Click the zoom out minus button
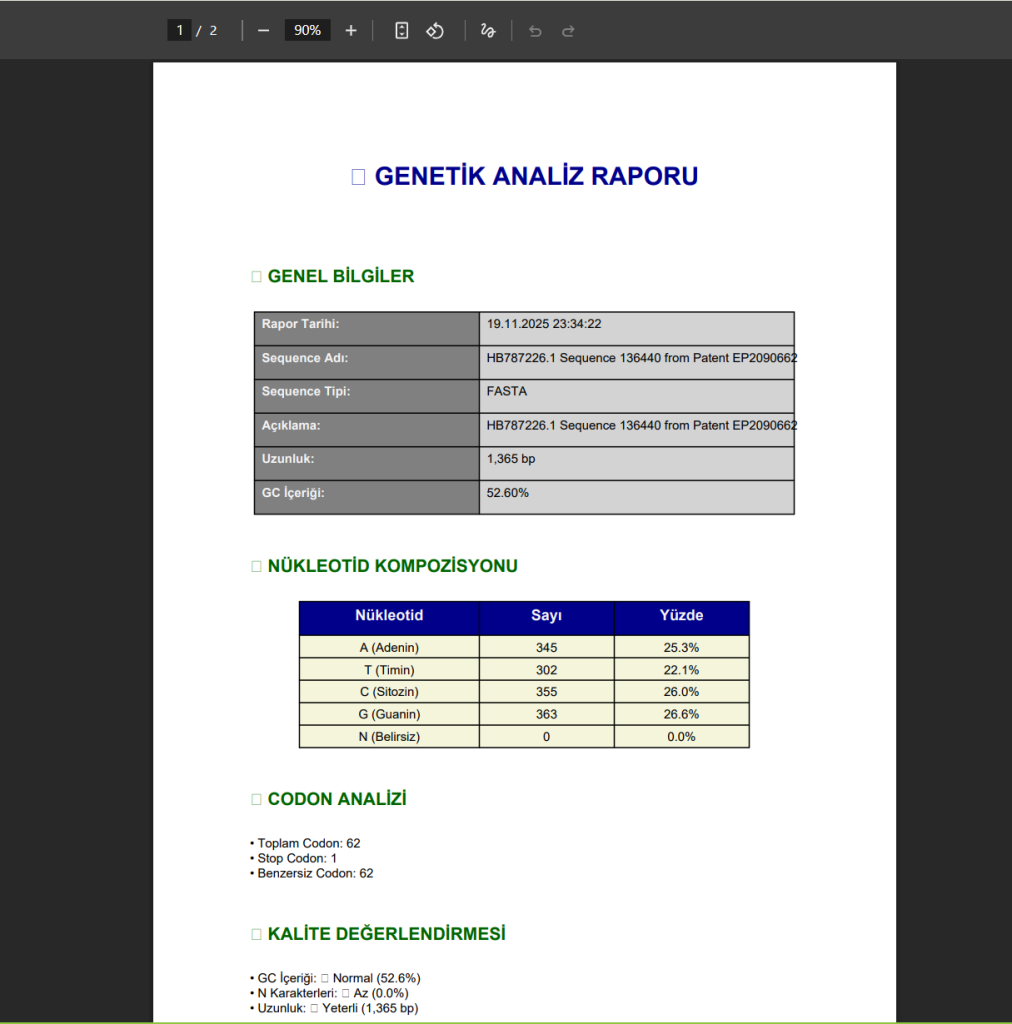The height and width of the screenshot is (1024, 1012). click(264, 31)
